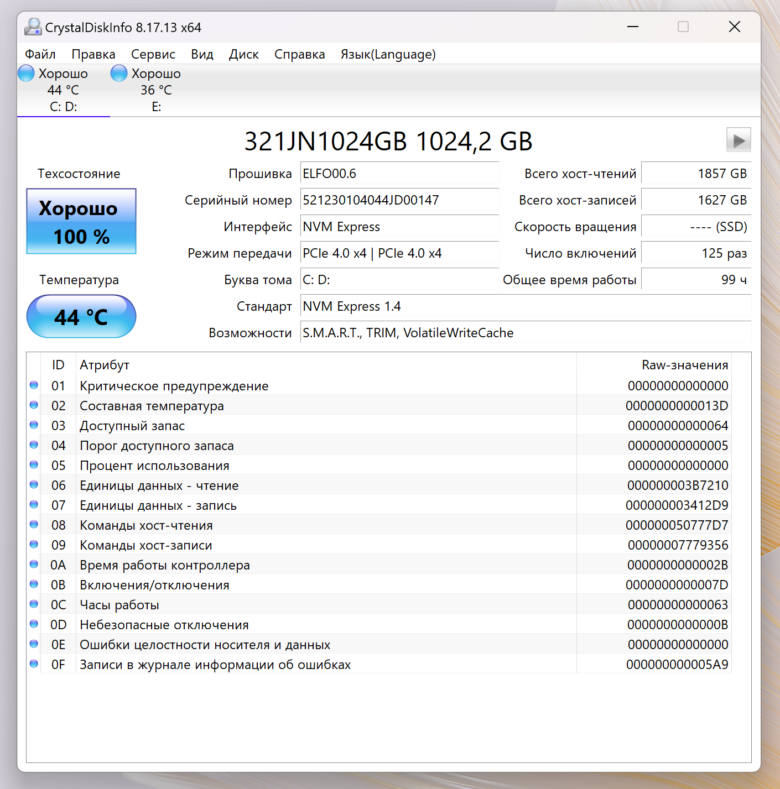The image size is (780, 789).
Task: Click the CrystalDiskInfo app icon in title bar
Action: (x=33, y=27)
